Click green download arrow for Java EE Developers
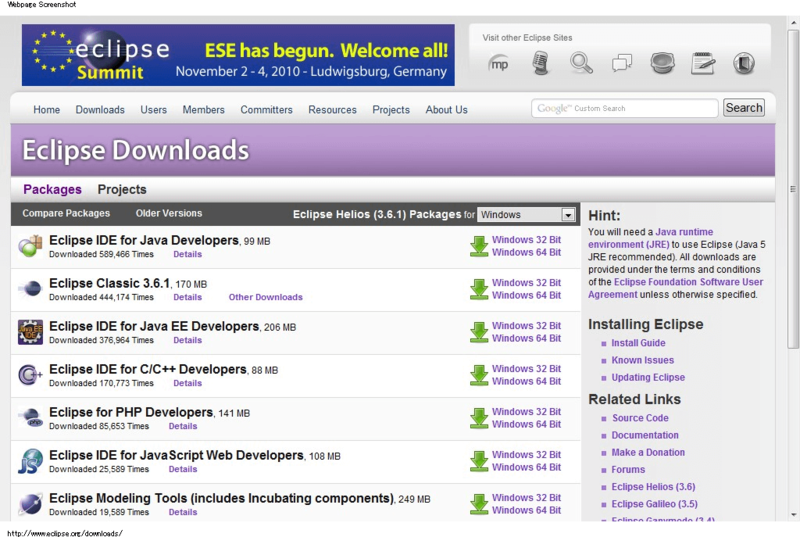Viewport: 800px width, 537px height. (x=479, y=332)
